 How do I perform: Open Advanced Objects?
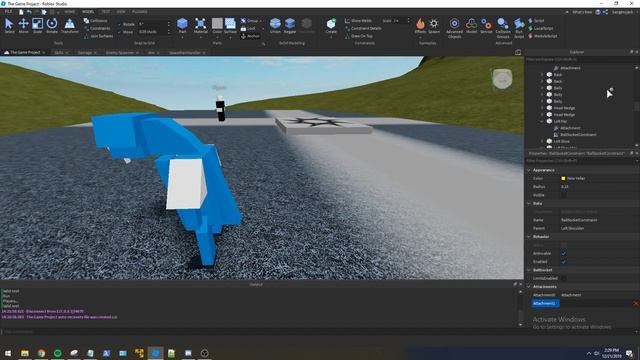point(454,27)
